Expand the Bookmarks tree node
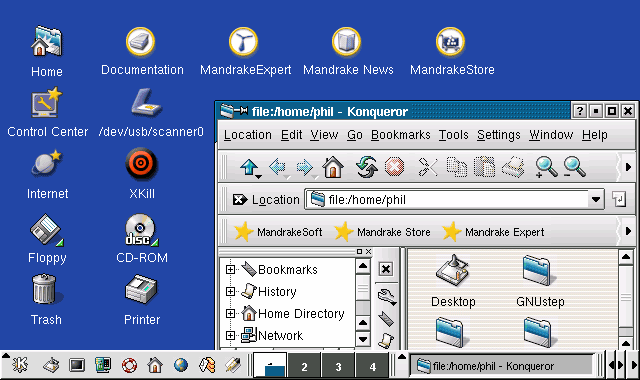This screenshot has height=380, width=640. pos(230,269)
